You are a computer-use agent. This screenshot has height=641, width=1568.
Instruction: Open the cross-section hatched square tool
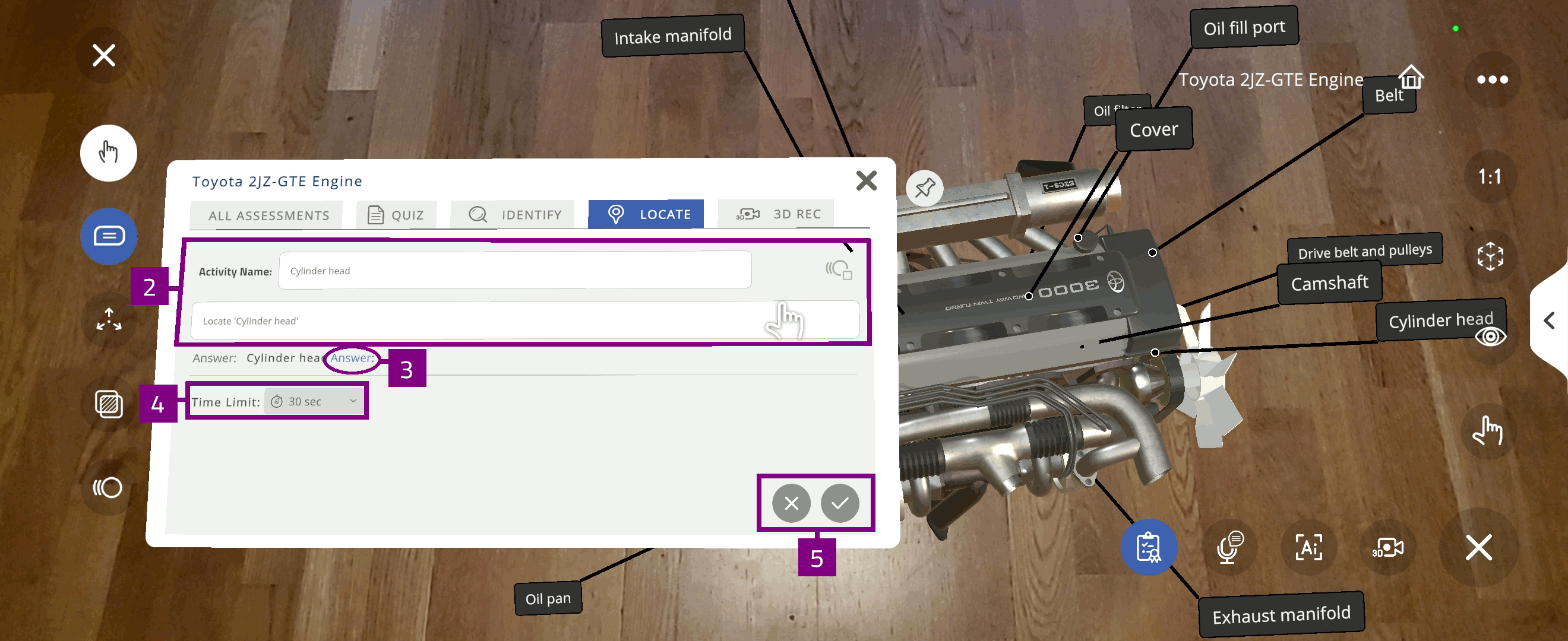coord(109,404)
